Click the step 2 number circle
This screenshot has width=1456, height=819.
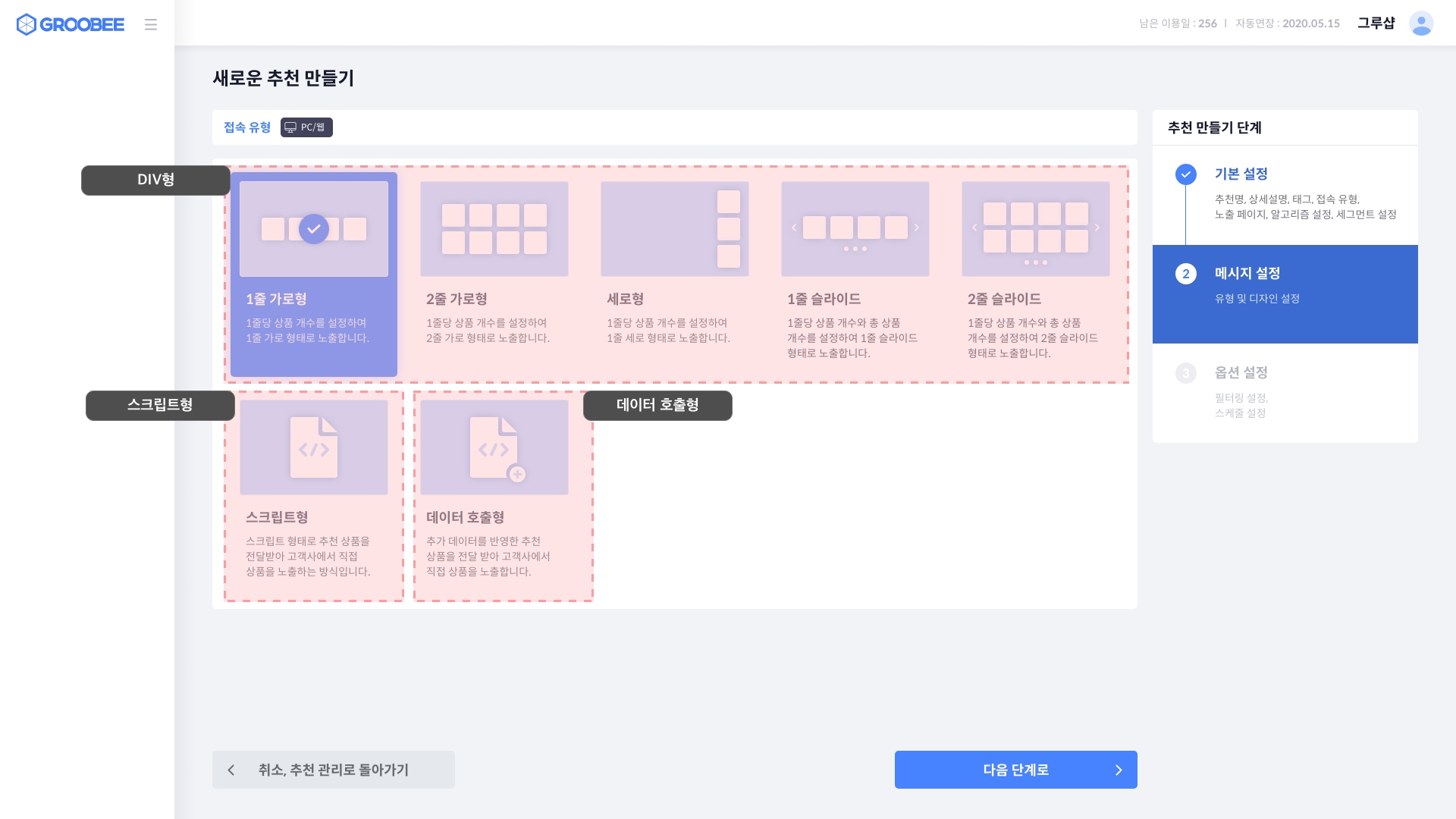click(1185, 274)
